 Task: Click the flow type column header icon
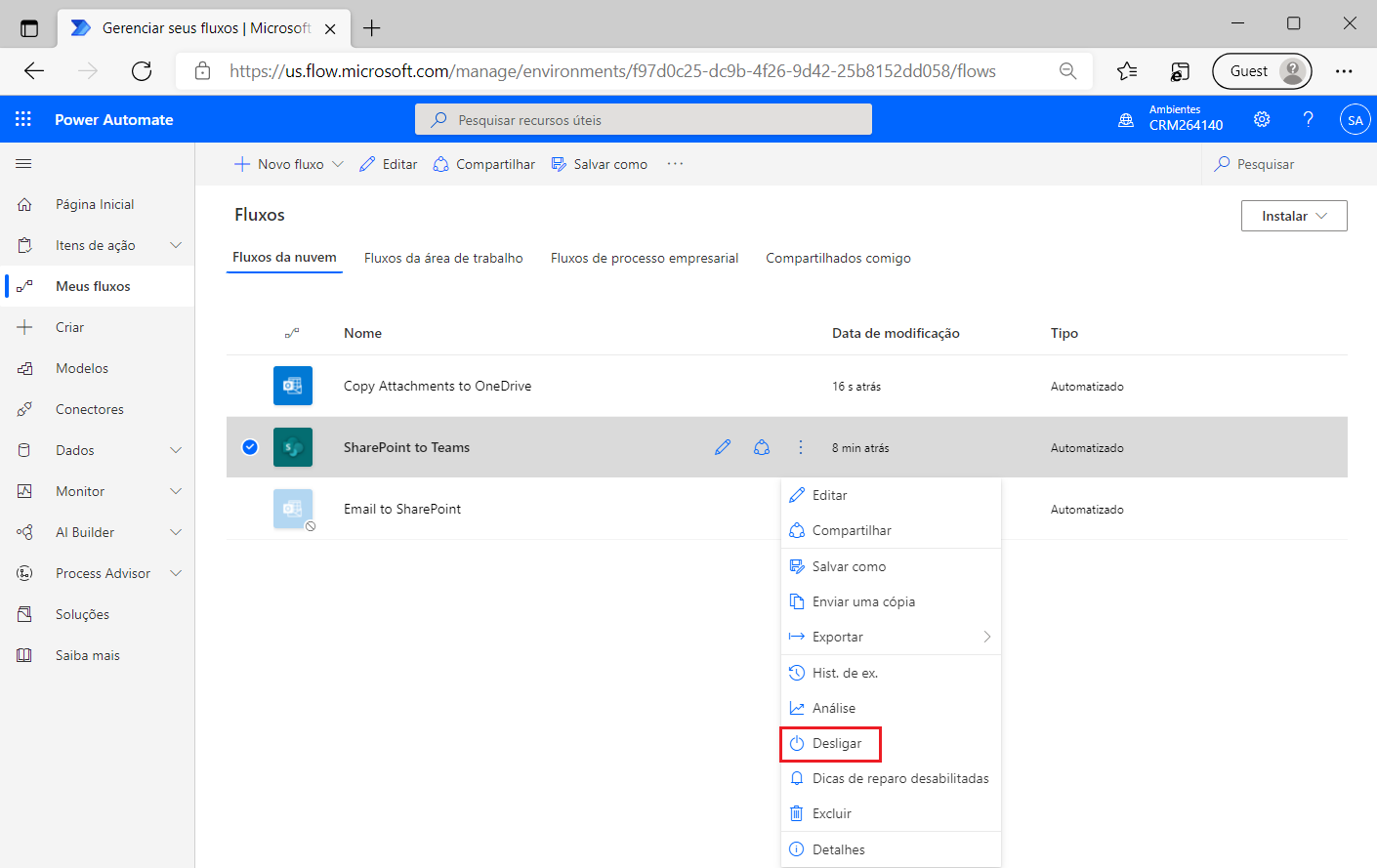292,333
